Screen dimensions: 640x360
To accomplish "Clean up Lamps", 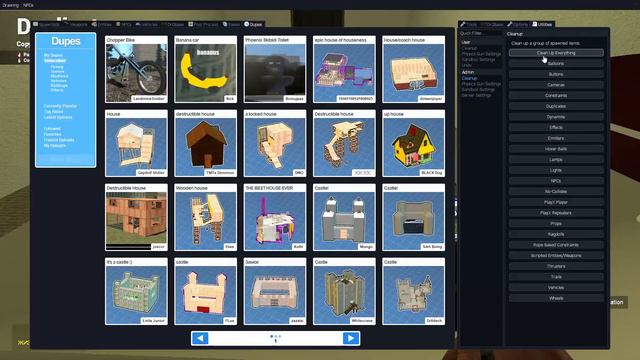I will pyautogui.click(x=556, y=160).
